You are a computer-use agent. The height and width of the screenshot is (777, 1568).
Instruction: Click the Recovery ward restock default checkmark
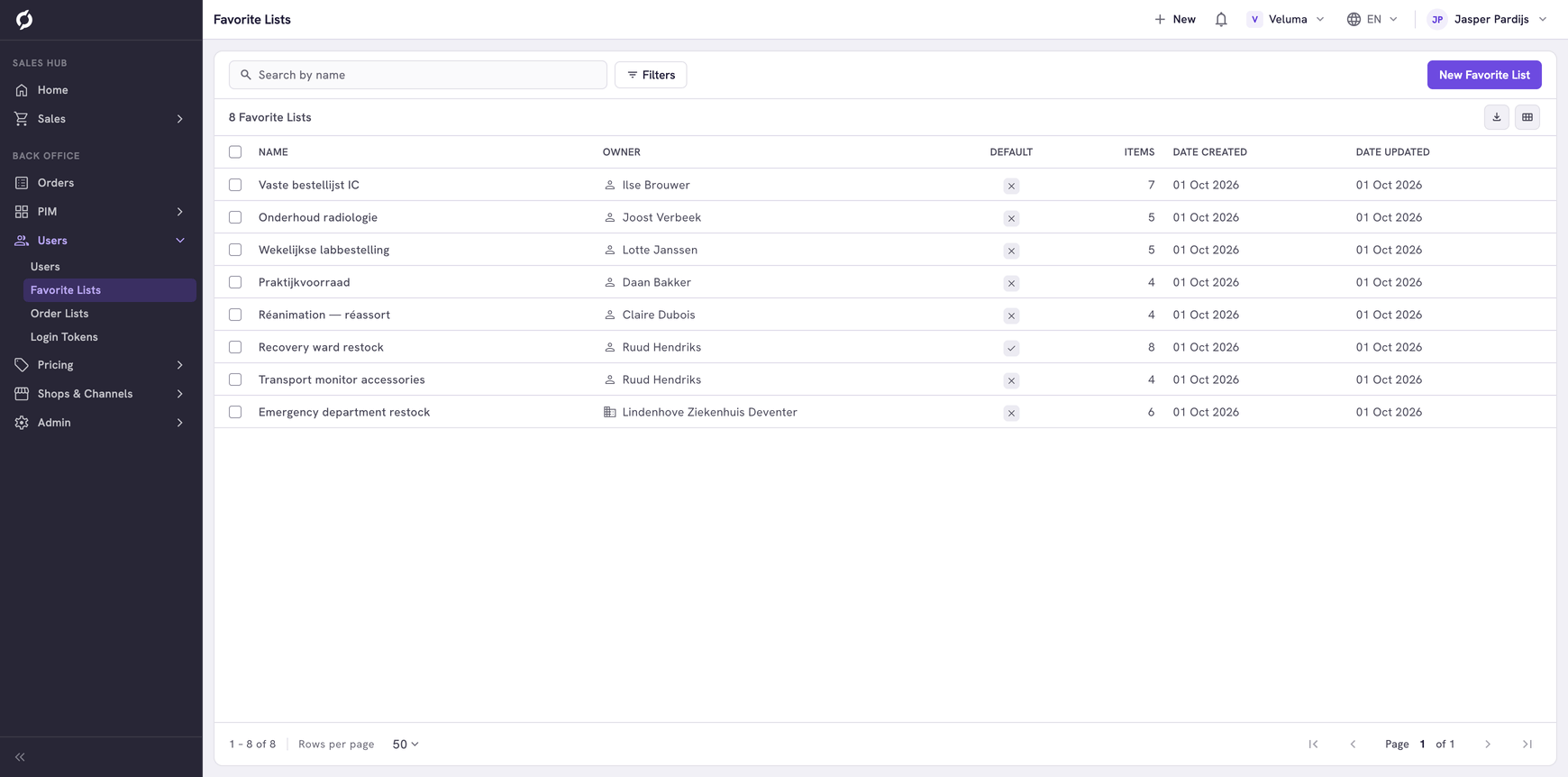[1011, 348]
